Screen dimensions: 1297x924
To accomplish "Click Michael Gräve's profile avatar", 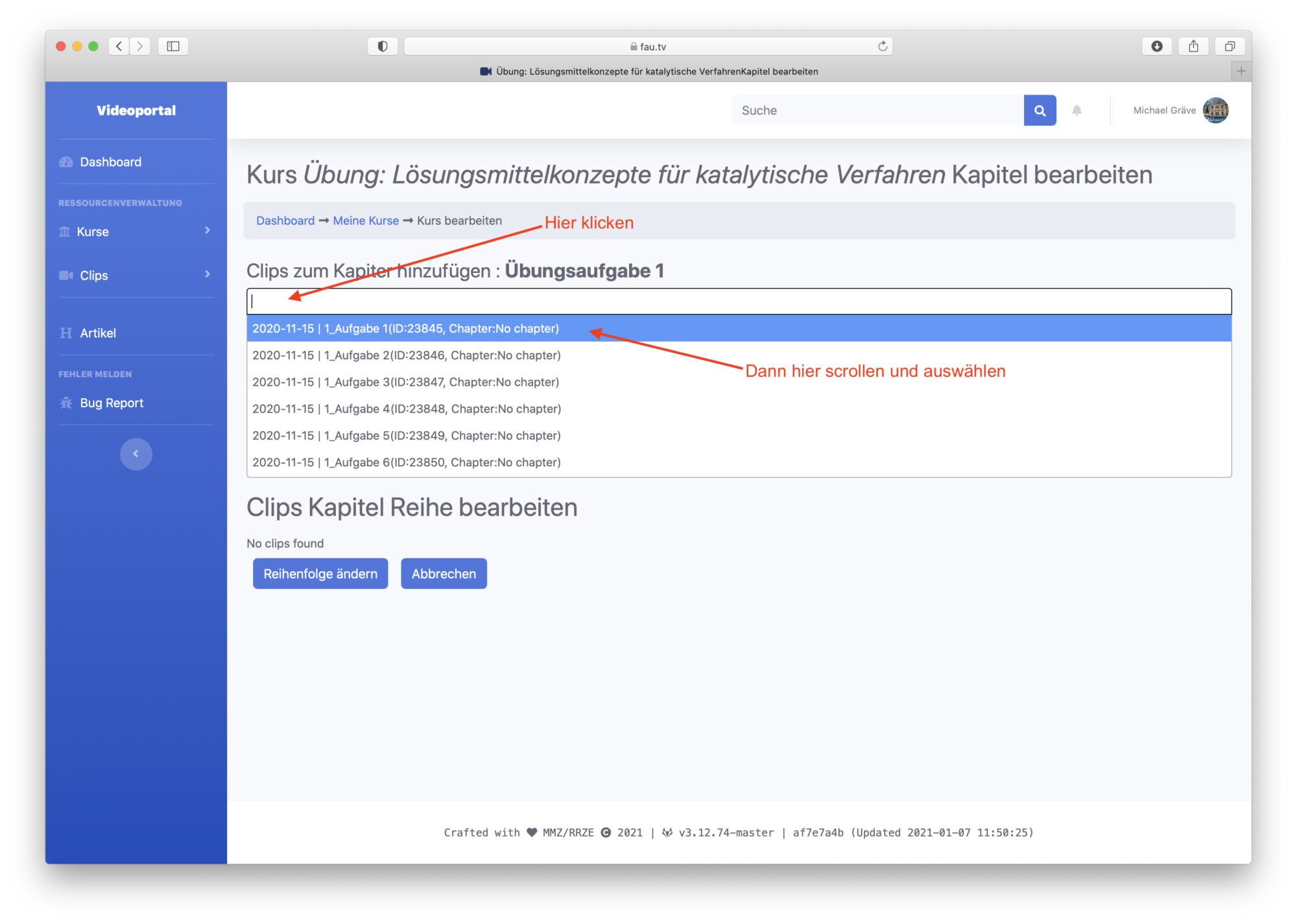I will pos(1215,110).
